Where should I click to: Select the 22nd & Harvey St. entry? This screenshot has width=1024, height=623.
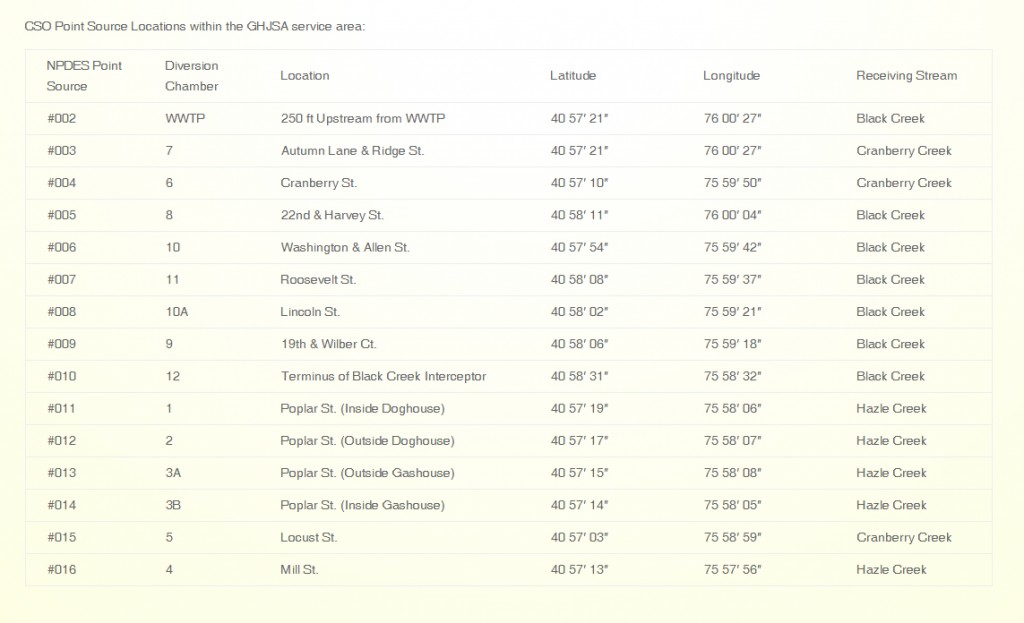pyautogui.click(x=332, y=215)
